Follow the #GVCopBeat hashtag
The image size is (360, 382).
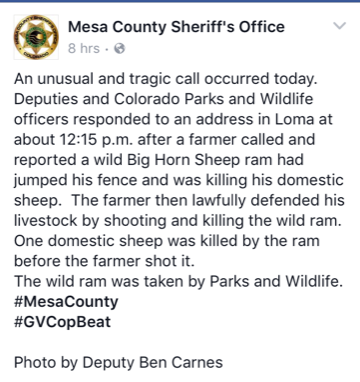click(x=62, y=322)
